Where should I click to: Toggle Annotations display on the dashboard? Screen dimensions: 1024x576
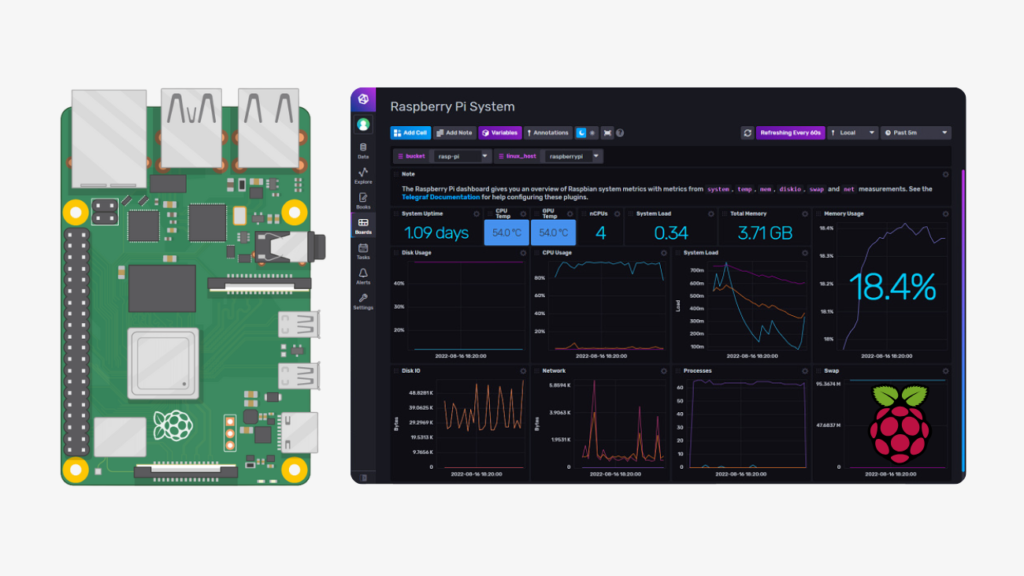[548, 132]
